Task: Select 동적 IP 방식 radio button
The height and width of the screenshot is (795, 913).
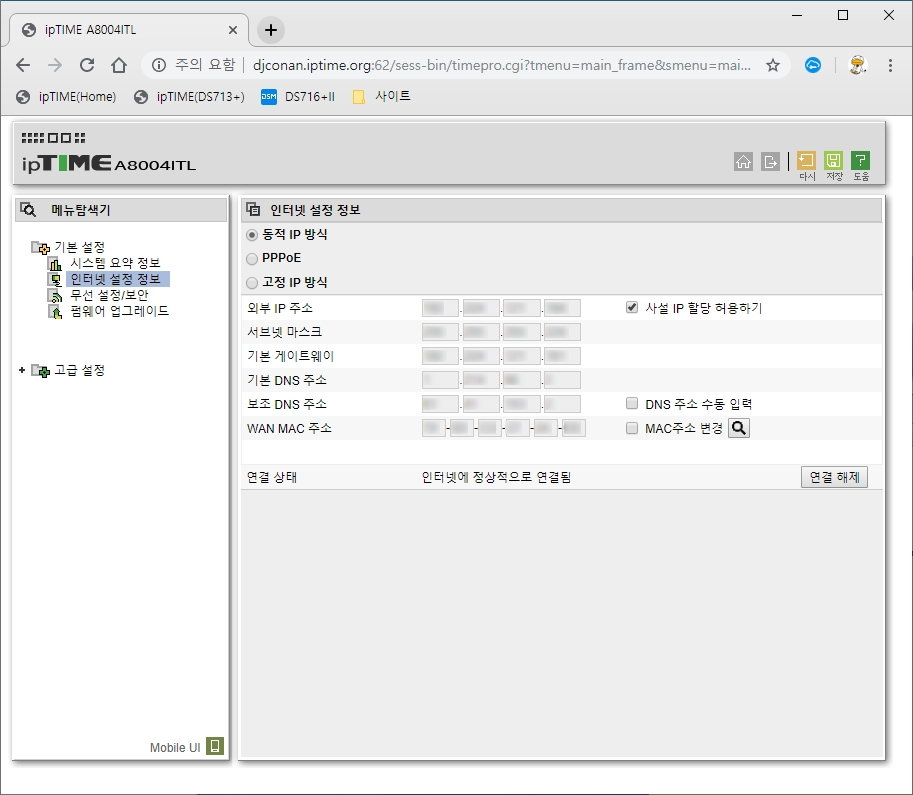Action: pos(252,235)
